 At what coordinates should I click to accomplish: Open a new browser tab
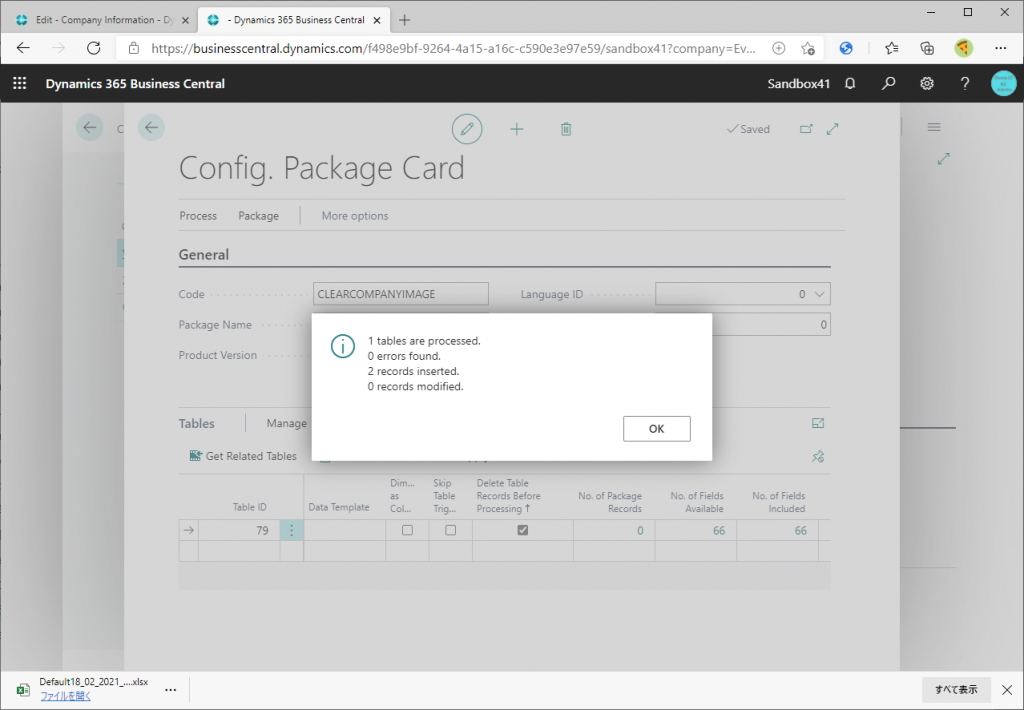404,20
